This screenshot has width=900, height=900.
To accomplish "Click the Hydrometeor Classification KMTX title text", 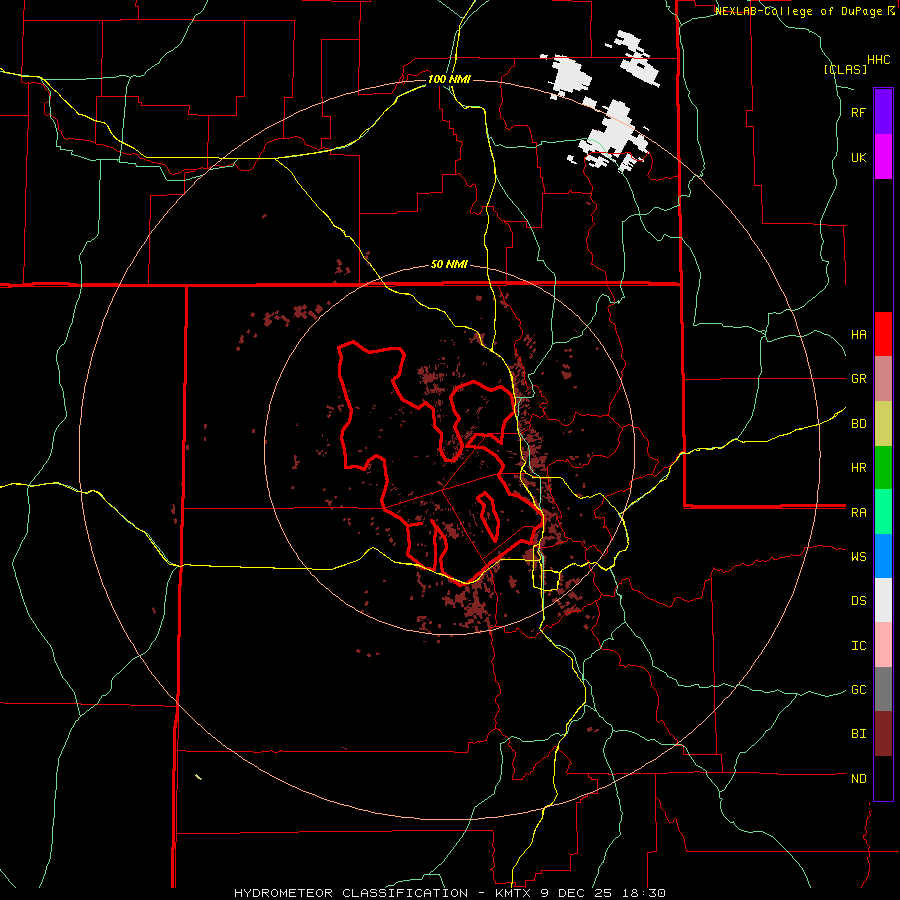I will tap(450, 893).
